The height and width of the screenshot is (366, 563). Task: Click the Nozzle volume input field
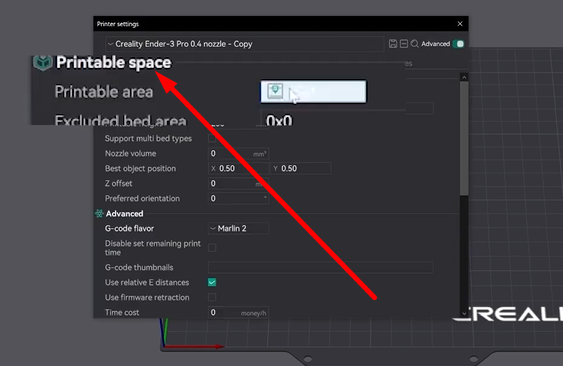(x=238, y=153)
